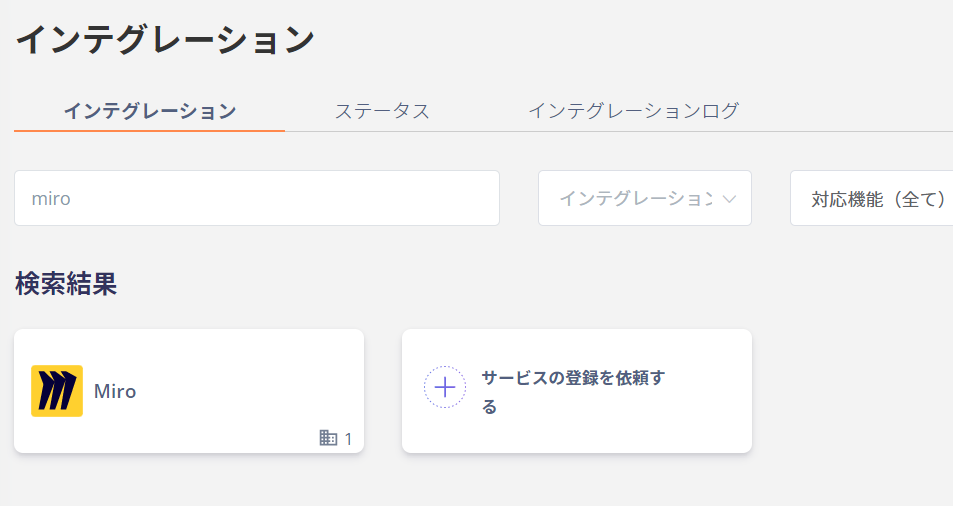Click the Miro name label
The height and width of the screenshot is (506, 953).
[x=115, y=391]
